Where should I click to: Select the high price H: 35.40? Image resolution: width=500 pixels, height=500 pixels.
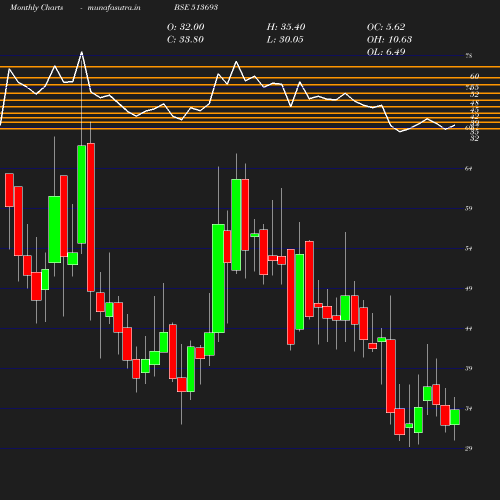pos(286,27)
